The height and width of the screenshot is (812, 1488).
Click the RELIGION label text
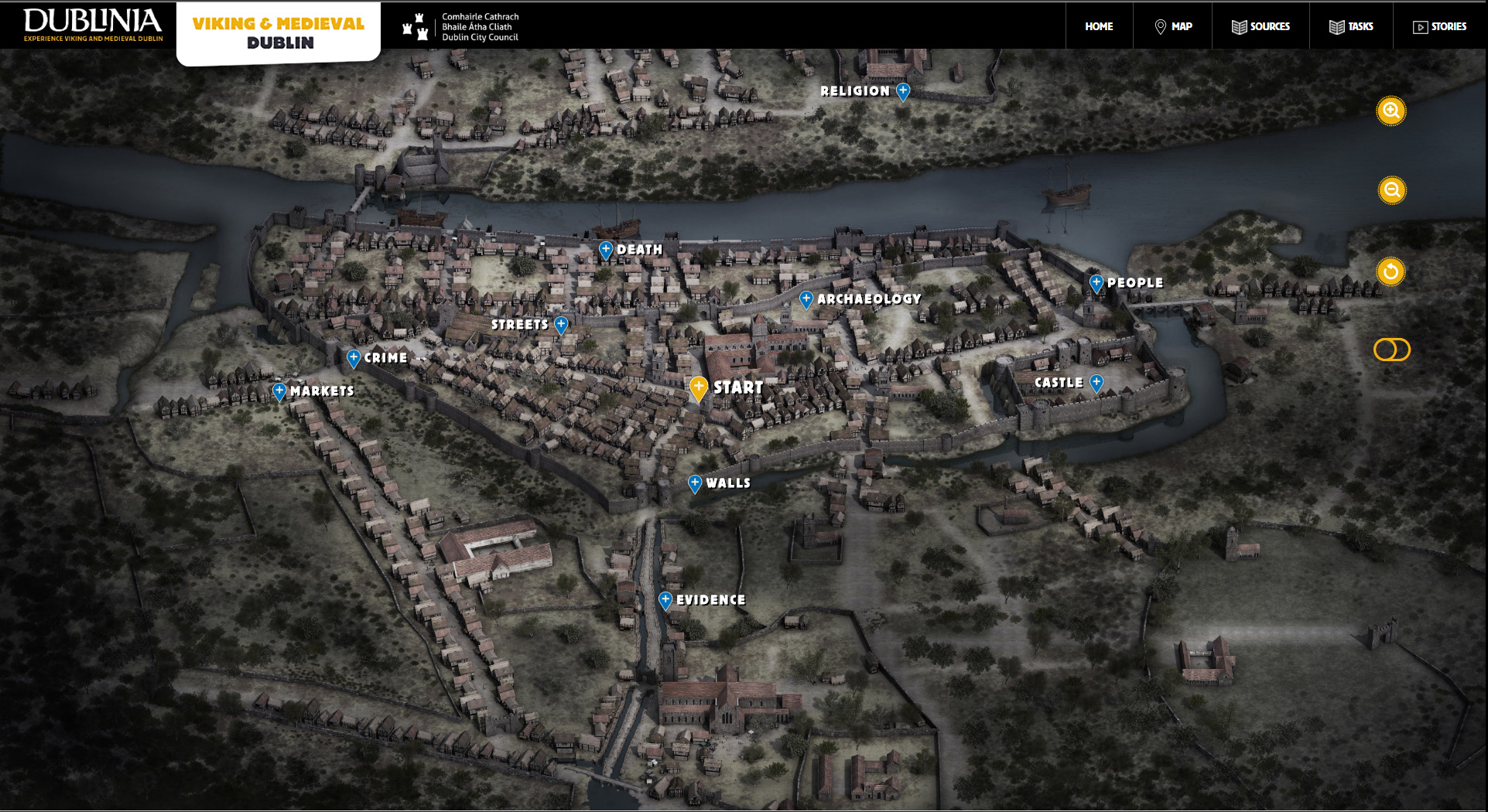pyautogui.click(x=855, y=91)
